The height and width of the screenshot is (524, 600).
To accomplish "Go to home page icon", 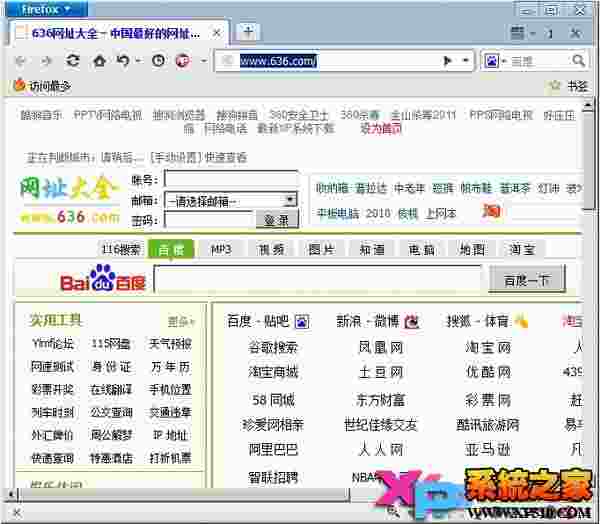I will 99,60.
